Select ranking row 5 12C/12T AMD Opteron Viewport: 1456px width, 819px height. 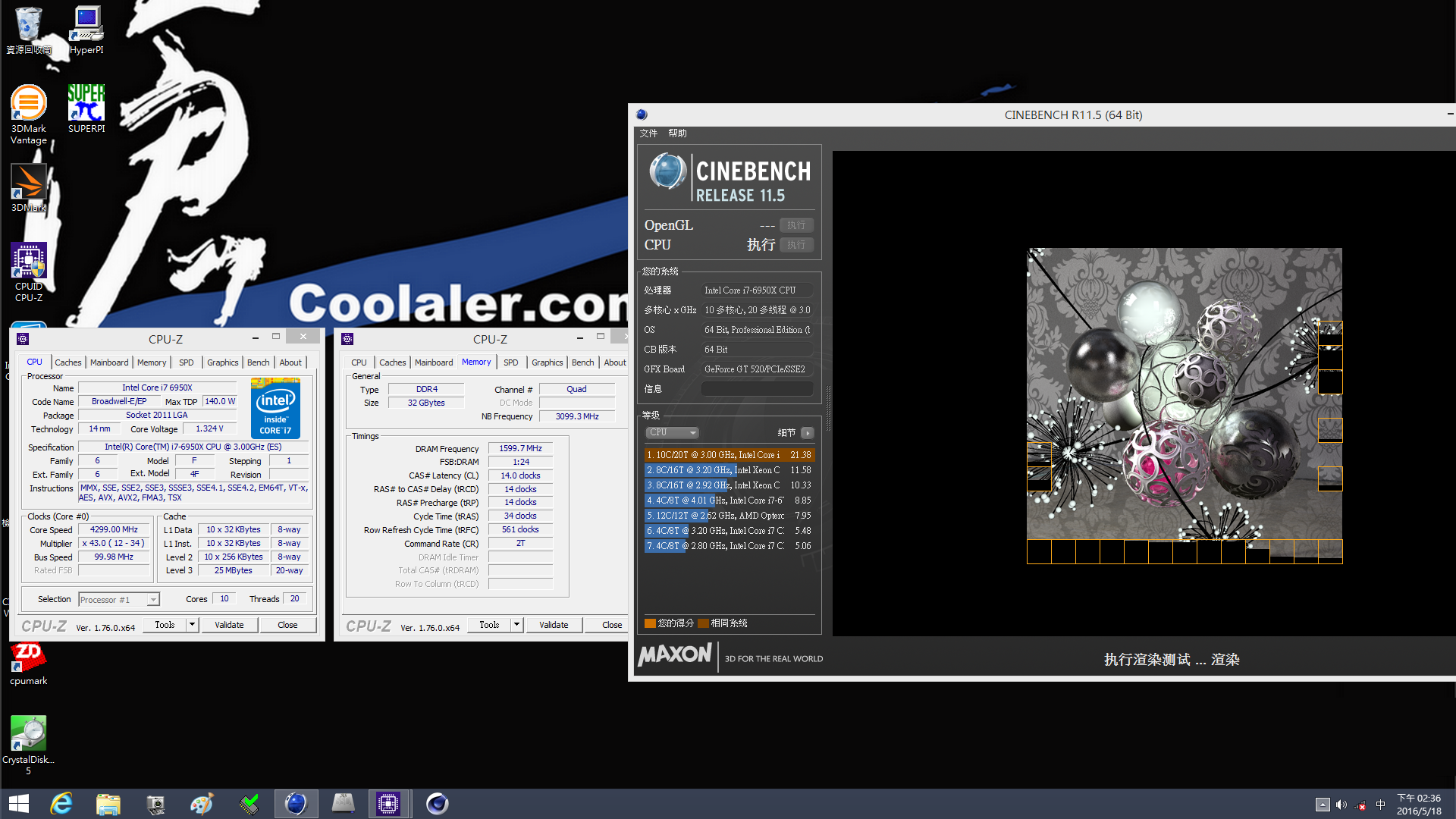click(730, 516)
